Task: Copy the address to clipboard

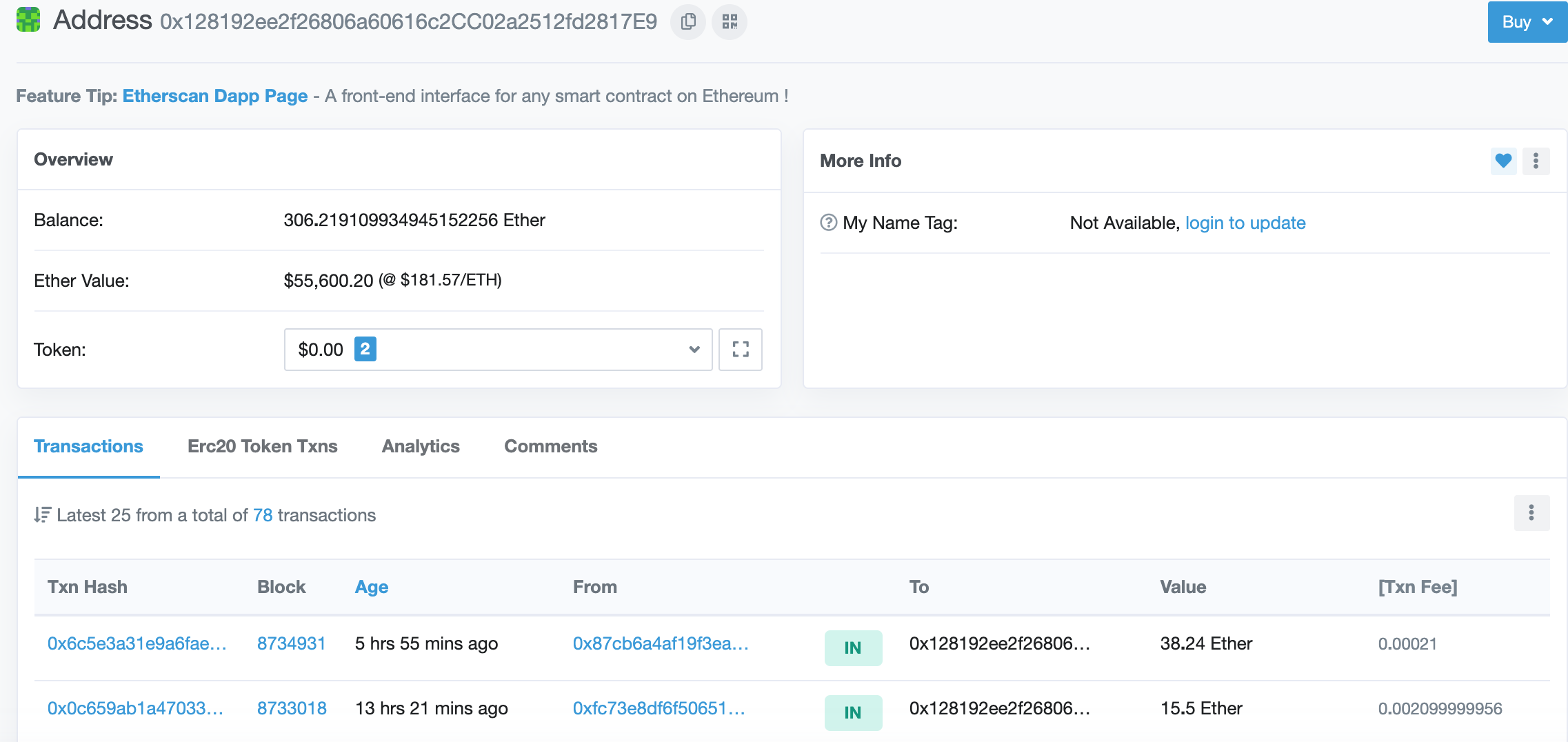Action: point(687,22)
